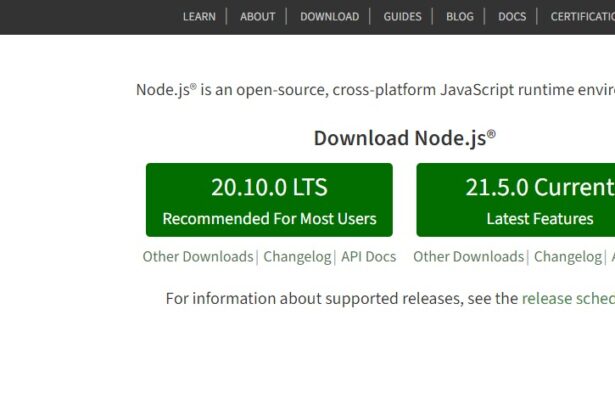Open the LEARN navigation item
The height and width of the screenshot is (410, 615).
[199, 16]
